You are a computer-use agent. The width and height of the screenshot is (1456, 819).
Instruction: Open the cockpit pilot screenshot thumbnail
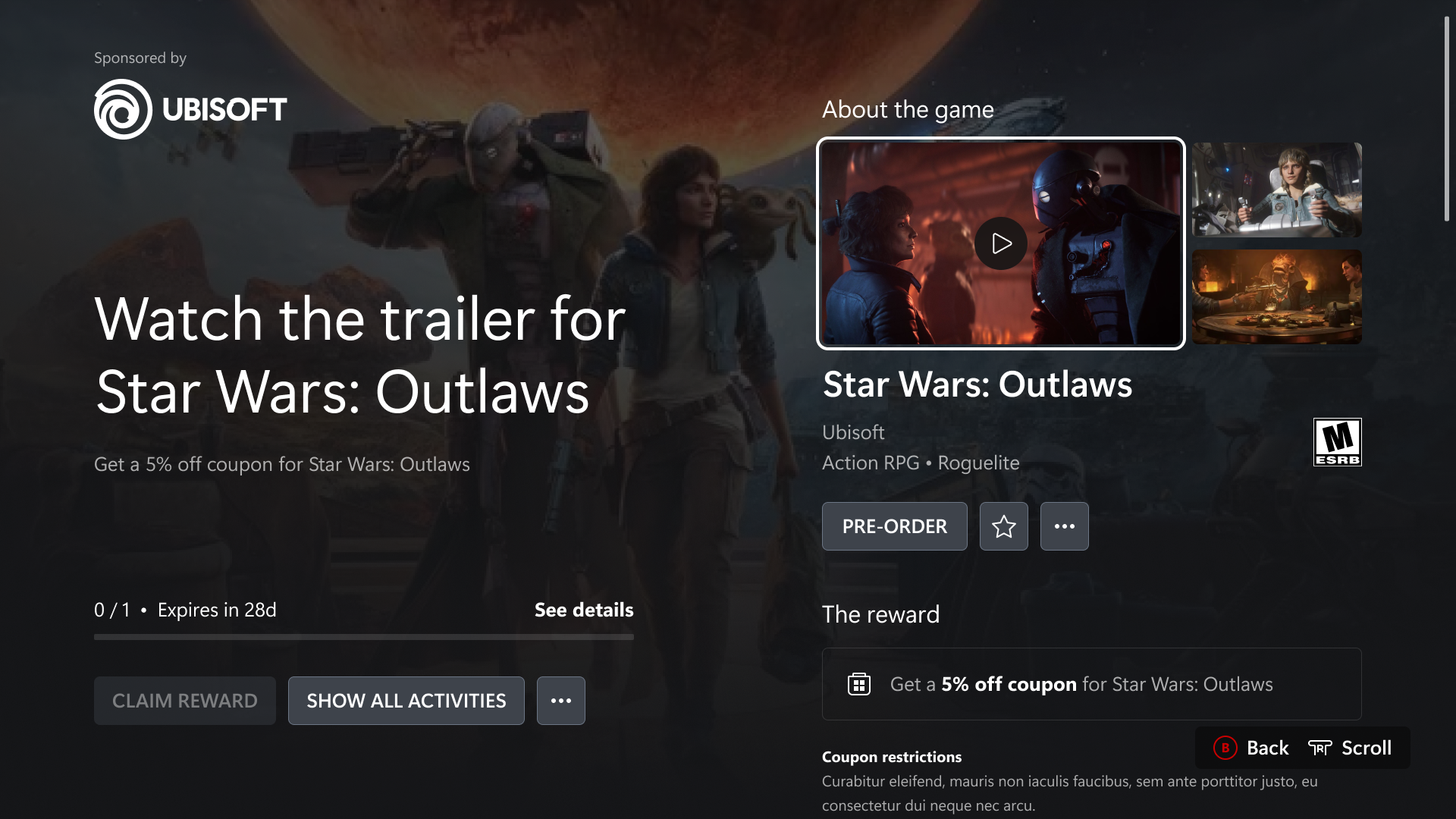tap(1276, 190)
